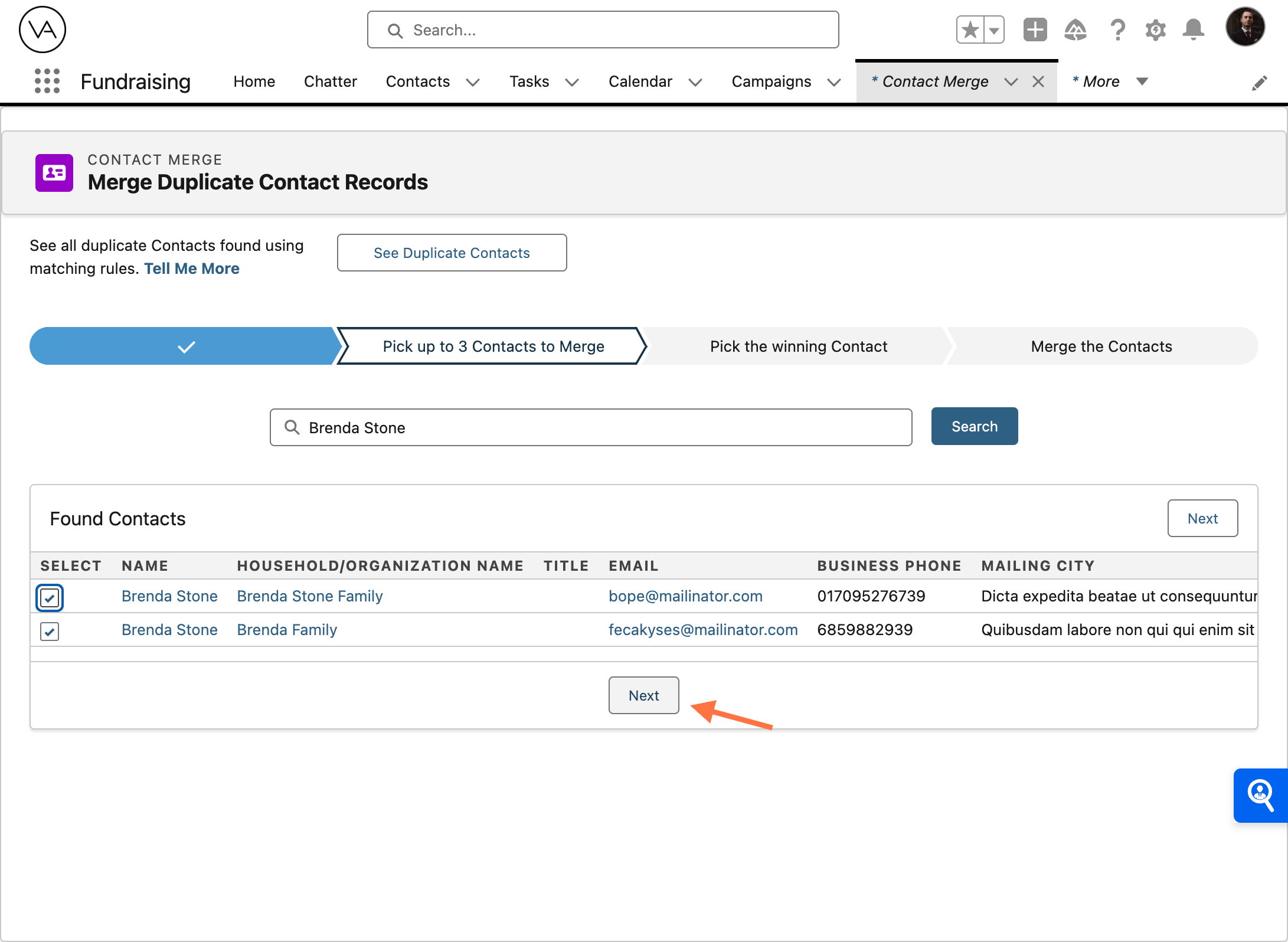Click the bope@mailinator.com email link

(x=685, y=596)
